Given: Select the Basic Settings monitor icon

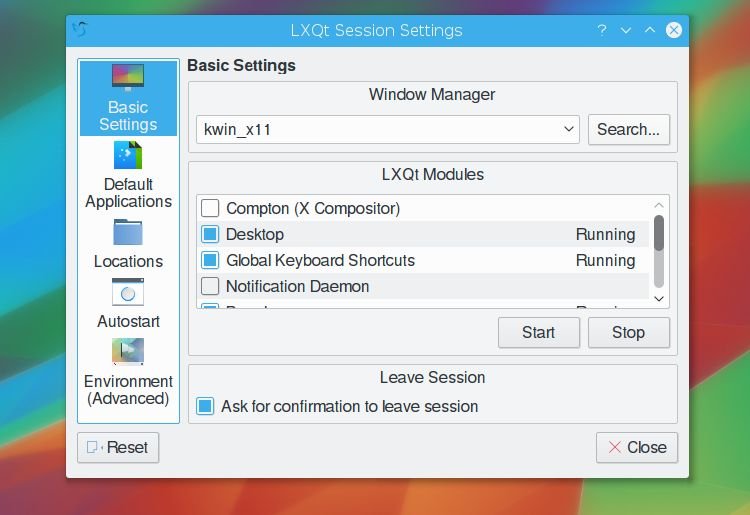Looking at the screenshot, I should point(128,77).
